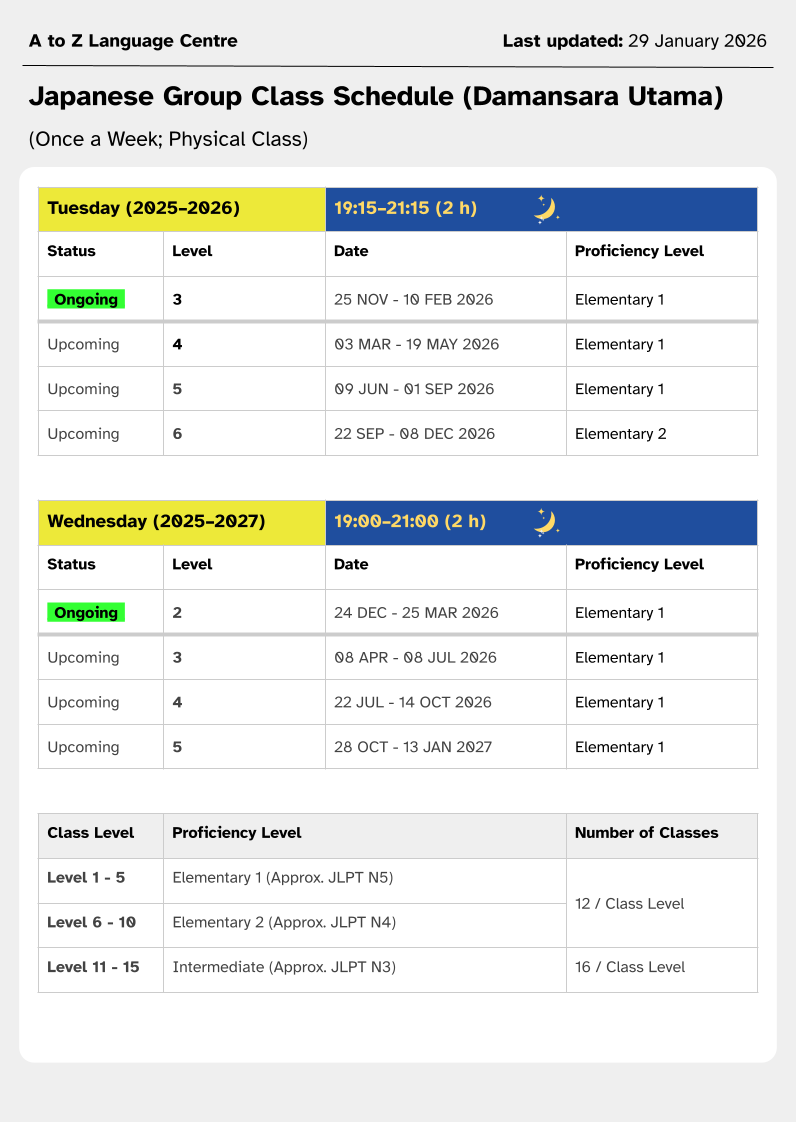Screen dimensions: 796x1122
Task: Pick the 08 APR - 08 JUL 2026 date
Action: click(x=415, y=658)
